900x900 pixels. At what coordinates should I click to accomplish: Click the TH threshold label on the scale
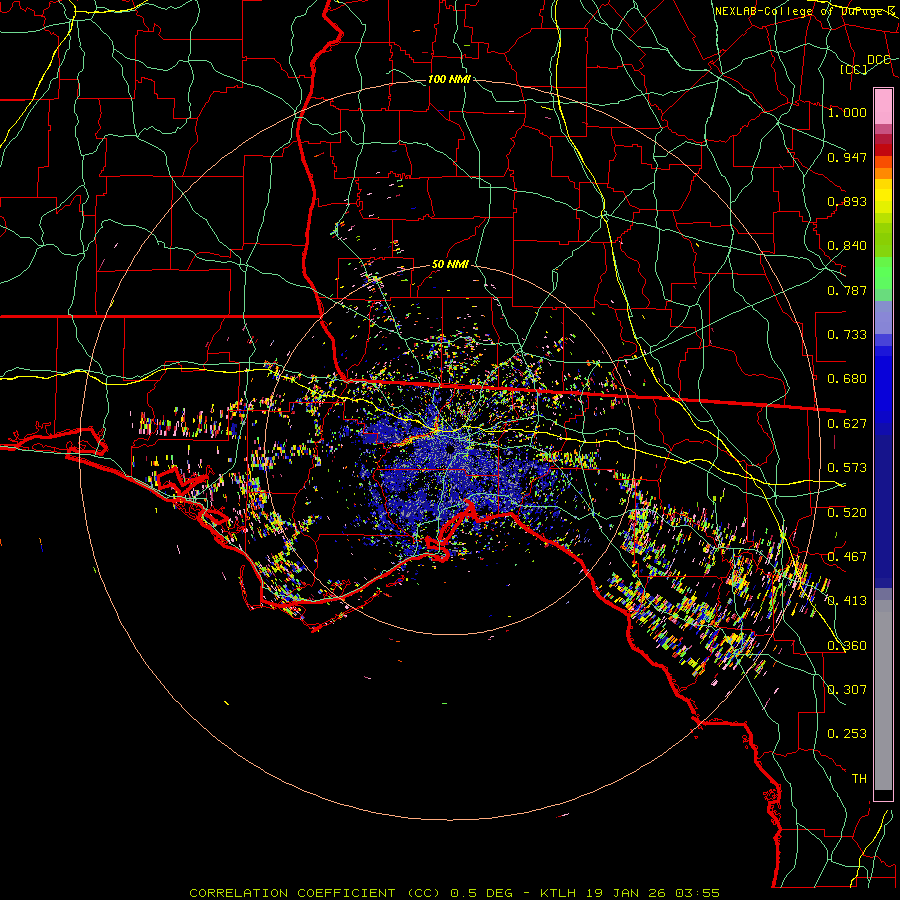pos(859,779)
